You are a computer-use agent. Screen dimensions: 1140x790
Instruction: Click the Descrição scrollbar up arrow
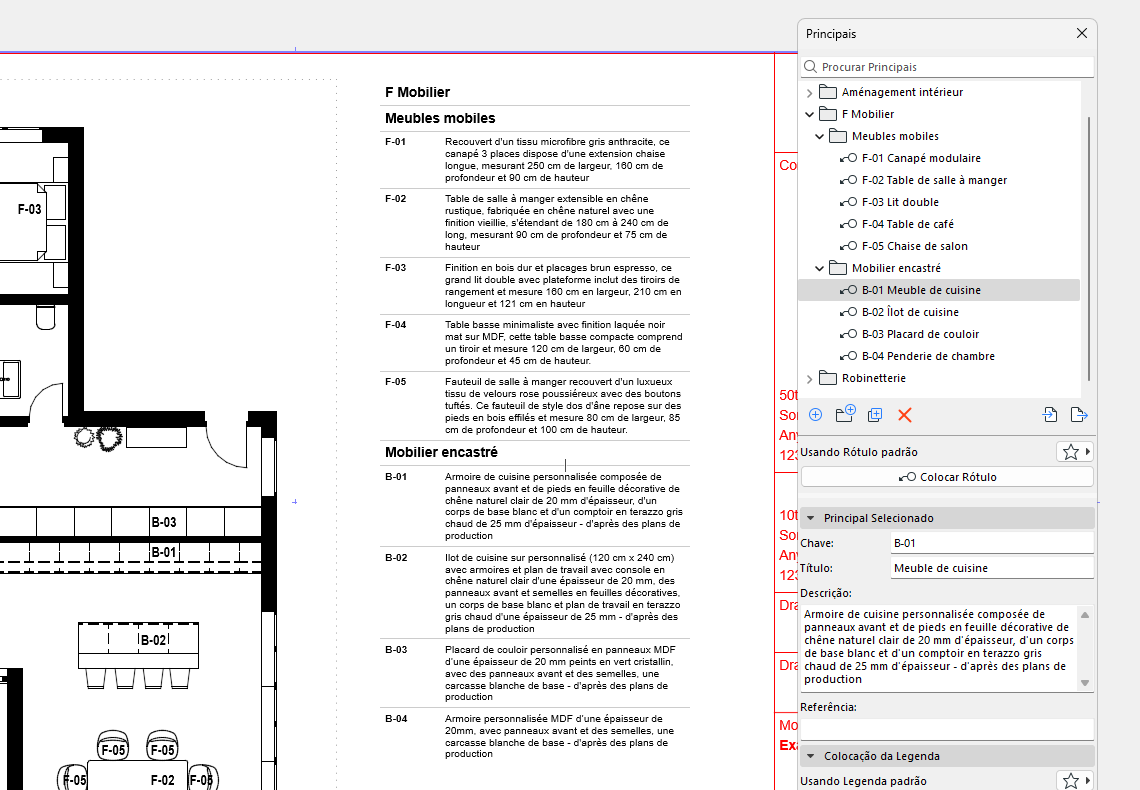1085,615
